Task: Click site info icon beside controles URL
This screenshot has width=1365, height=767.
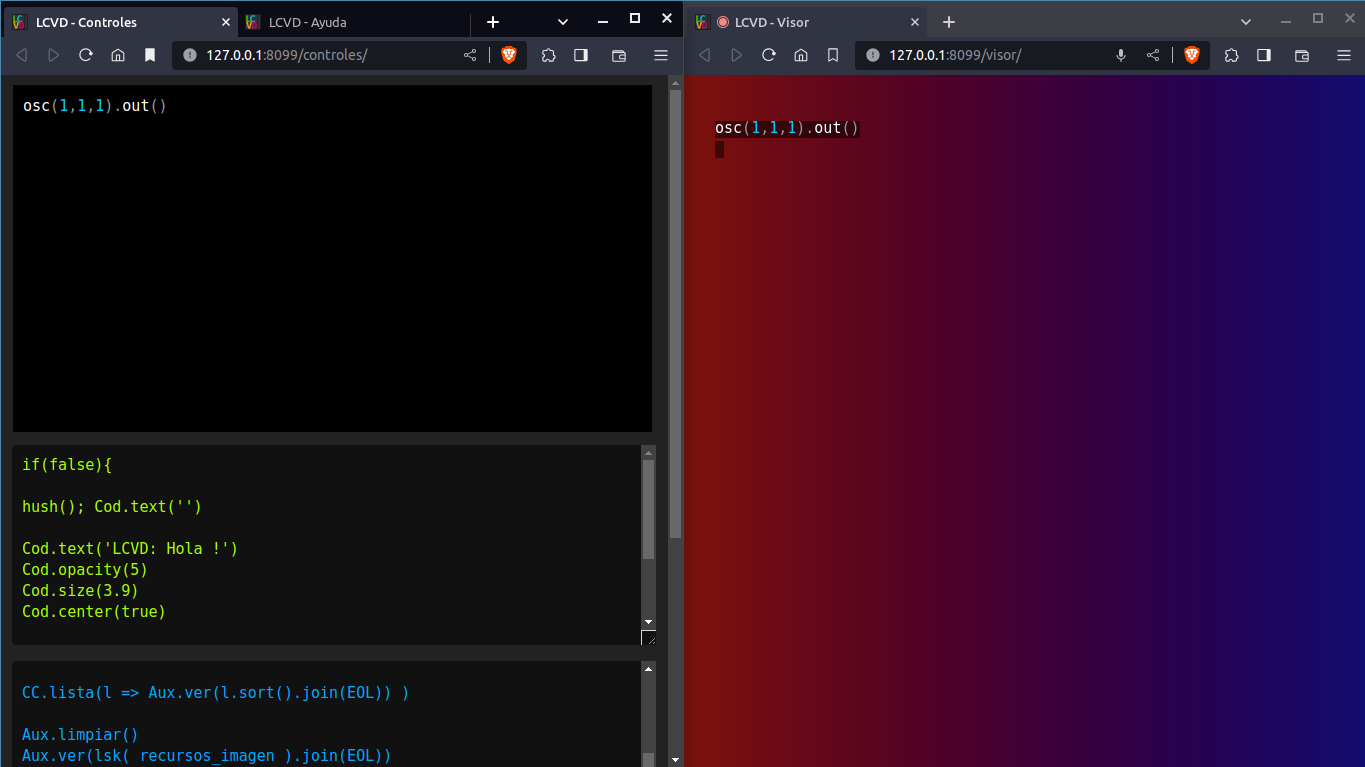Action: 190,55
